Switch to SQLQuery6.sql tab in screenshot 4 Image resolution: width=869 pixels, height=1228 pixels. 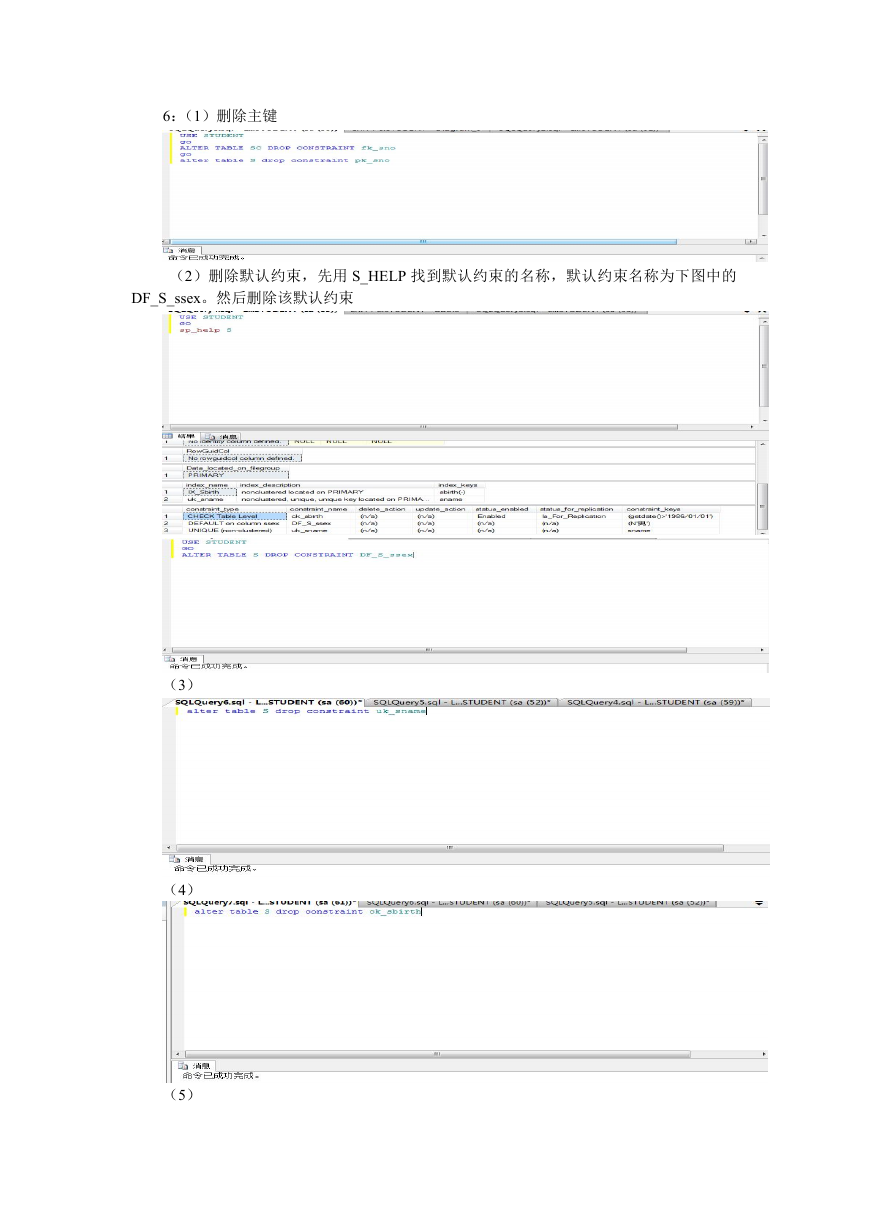coord(448,902)
